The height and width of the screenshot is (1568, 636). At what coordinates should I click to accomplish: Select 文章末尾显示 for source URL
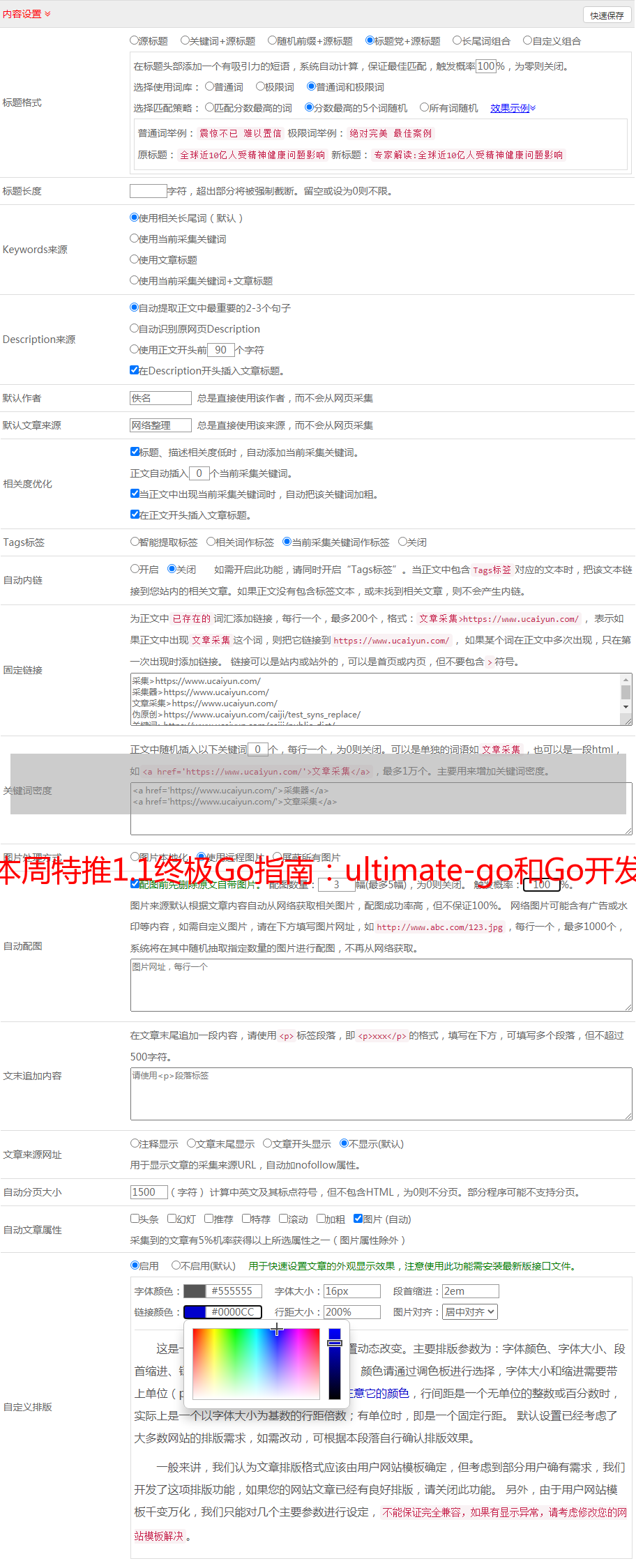191,1143
